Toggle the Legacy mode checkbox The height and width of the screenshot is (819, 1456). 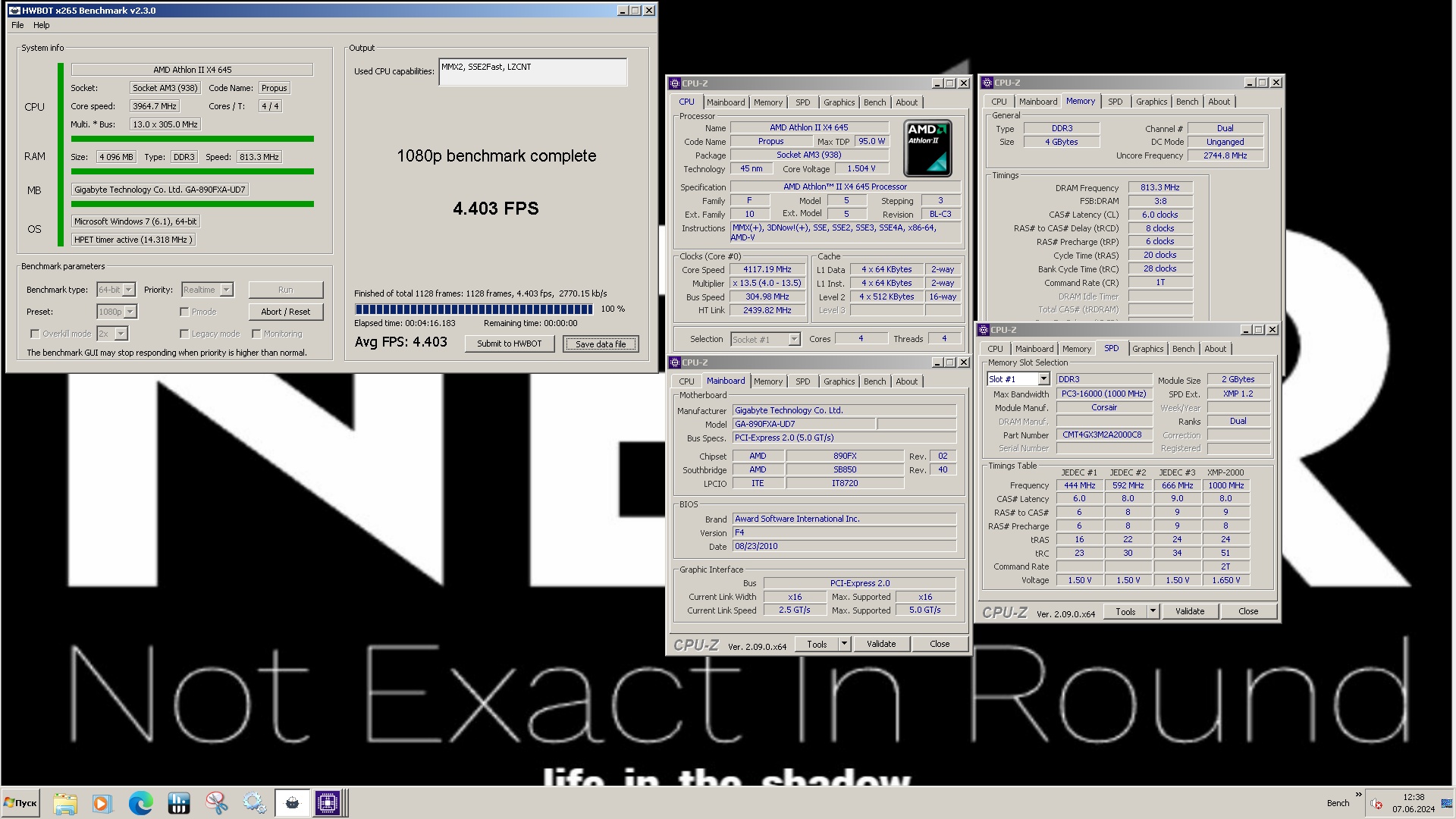click(x=184, y=334)
